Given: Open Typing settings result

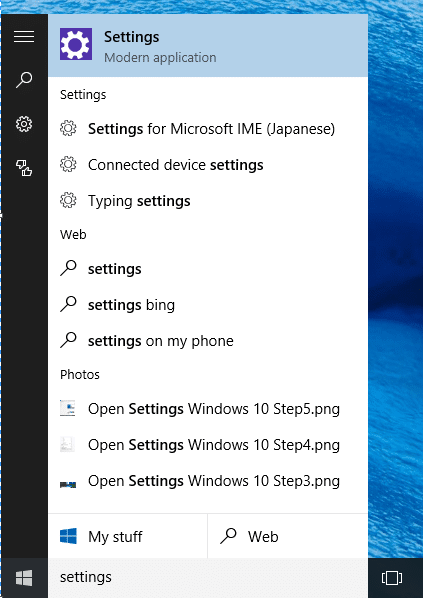Looking at the screenshot, I should tap(208, 201).
